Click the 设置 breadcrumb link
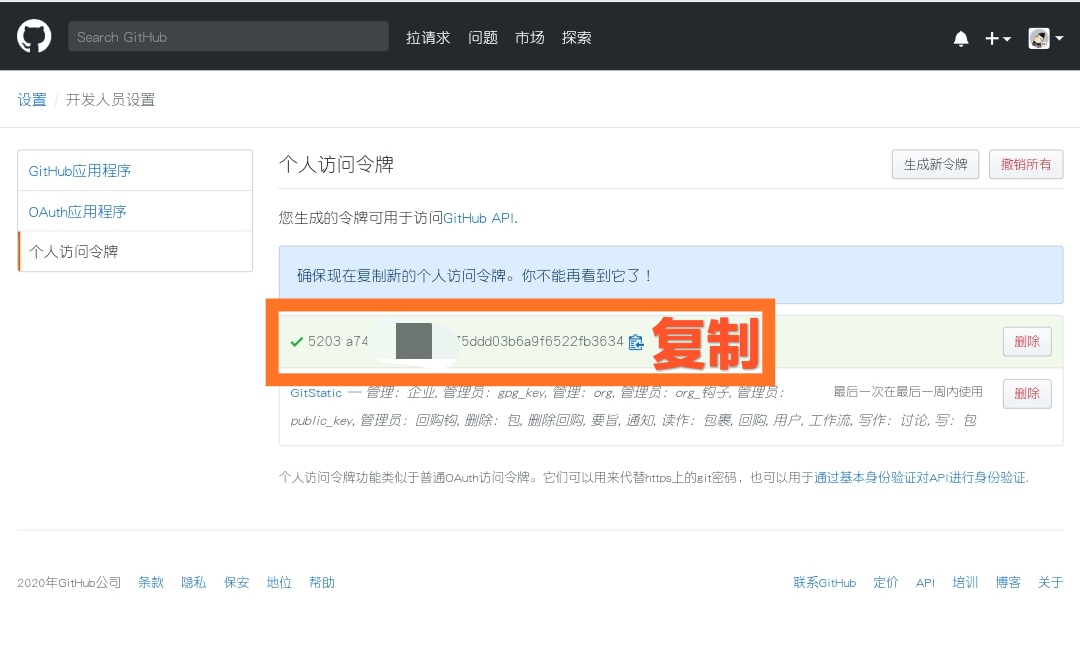This screenshot has height=668, width=1080. 32,100
